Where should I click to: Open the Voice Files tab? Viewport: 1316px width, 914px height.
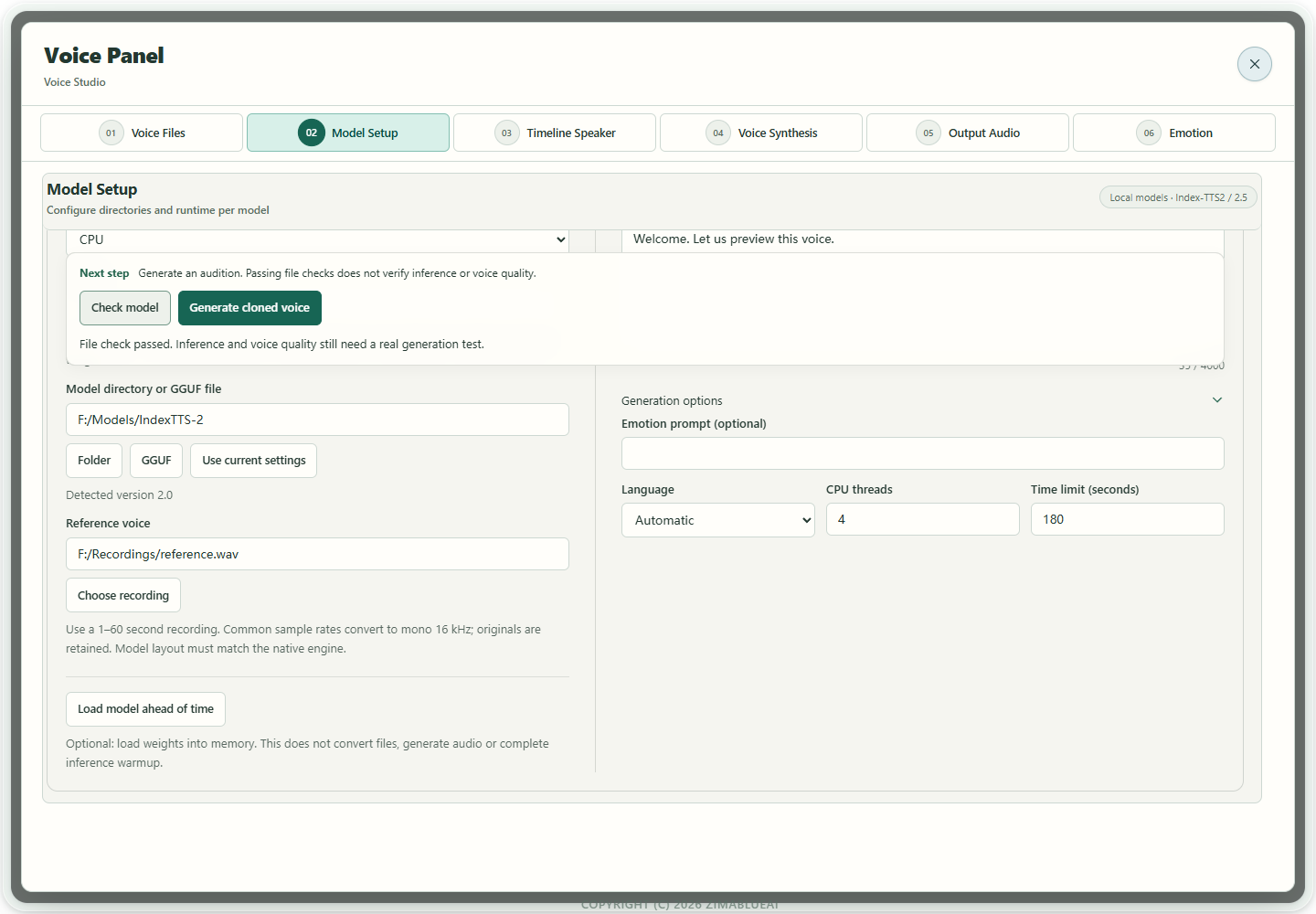pyautogui.click(x=142, y=133)
